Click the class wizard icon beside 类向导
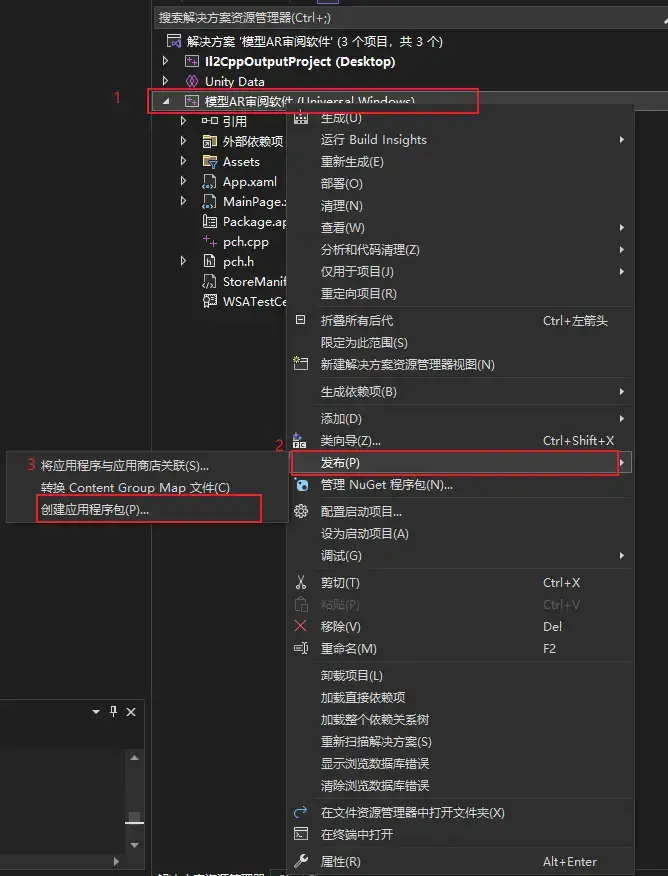This screenshot has width=668, height=876. 299,441
